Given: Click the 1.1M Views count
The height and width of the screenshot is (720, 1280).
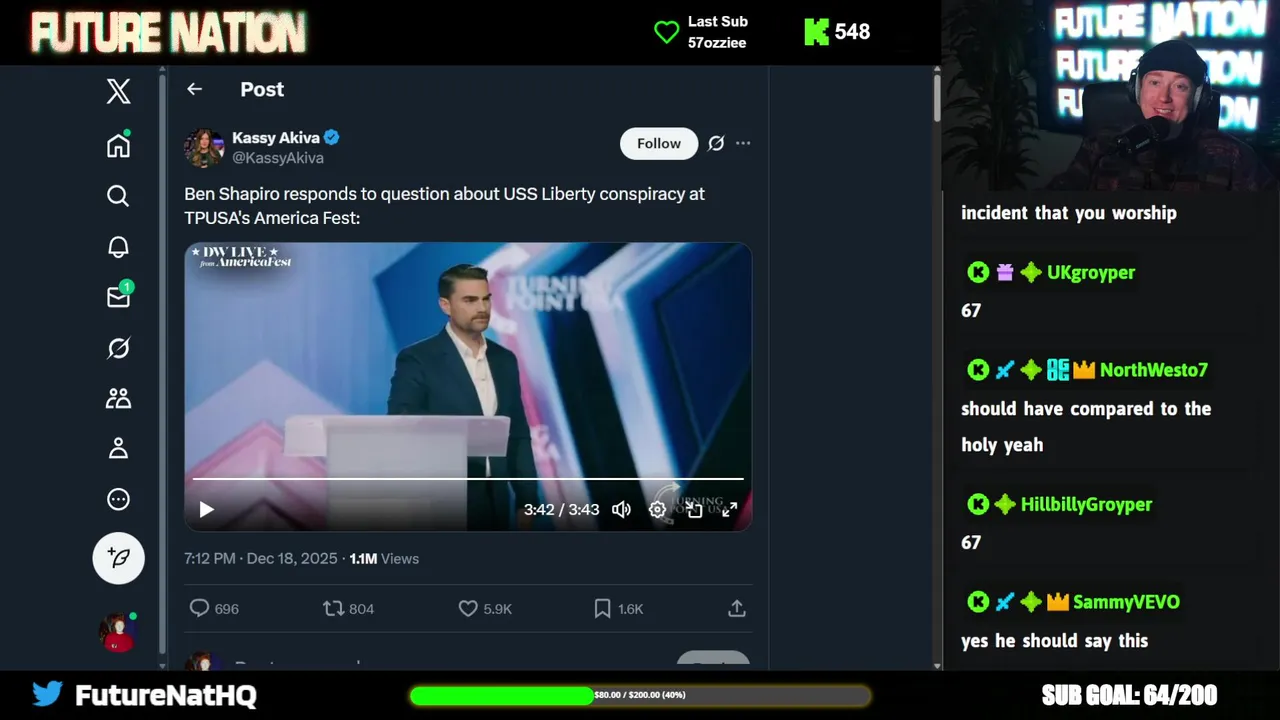Looking at the screenshot, I should coord(384,559).
